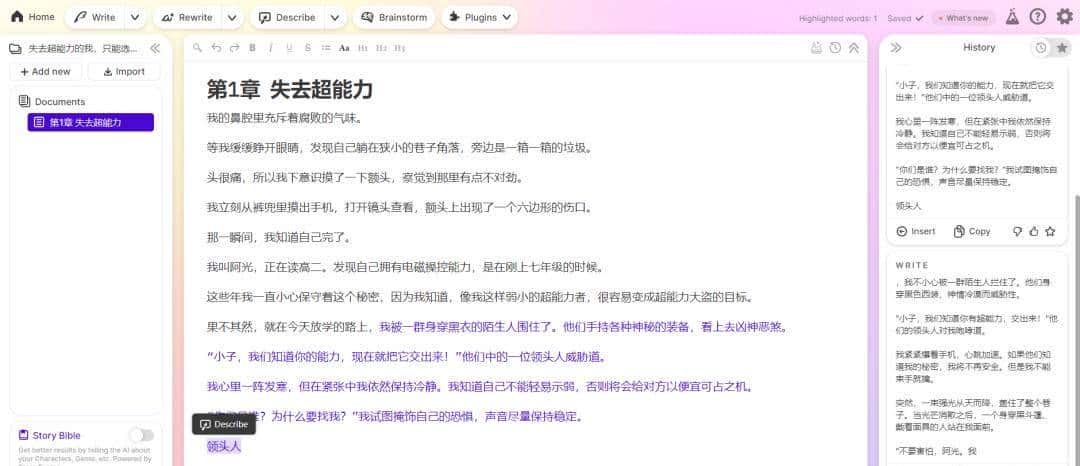1080x466 pixels.
Task: Click paragraph starting 头很痛，所以我下意识
Action: point(364,178)
